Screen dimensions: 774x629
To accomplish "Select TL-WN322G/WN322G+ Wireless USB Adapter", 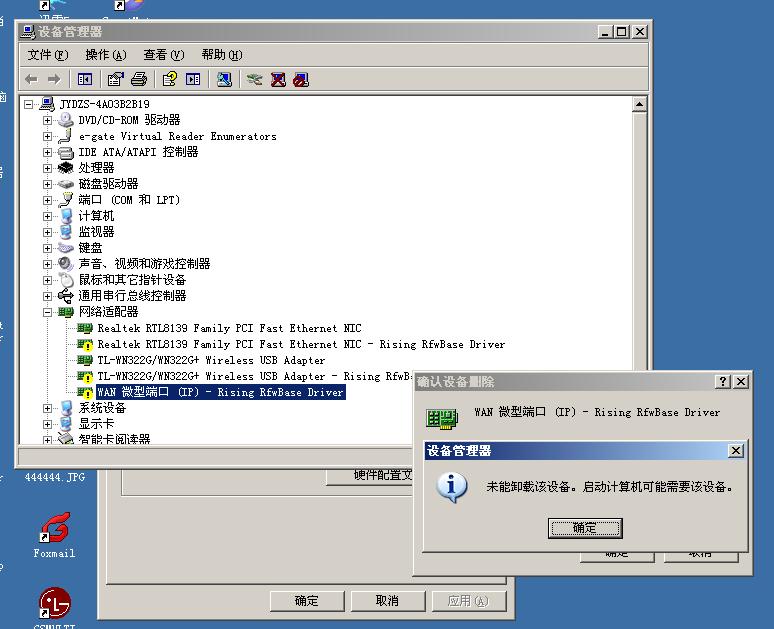I will pyautogui.click(x=211, y=360).
